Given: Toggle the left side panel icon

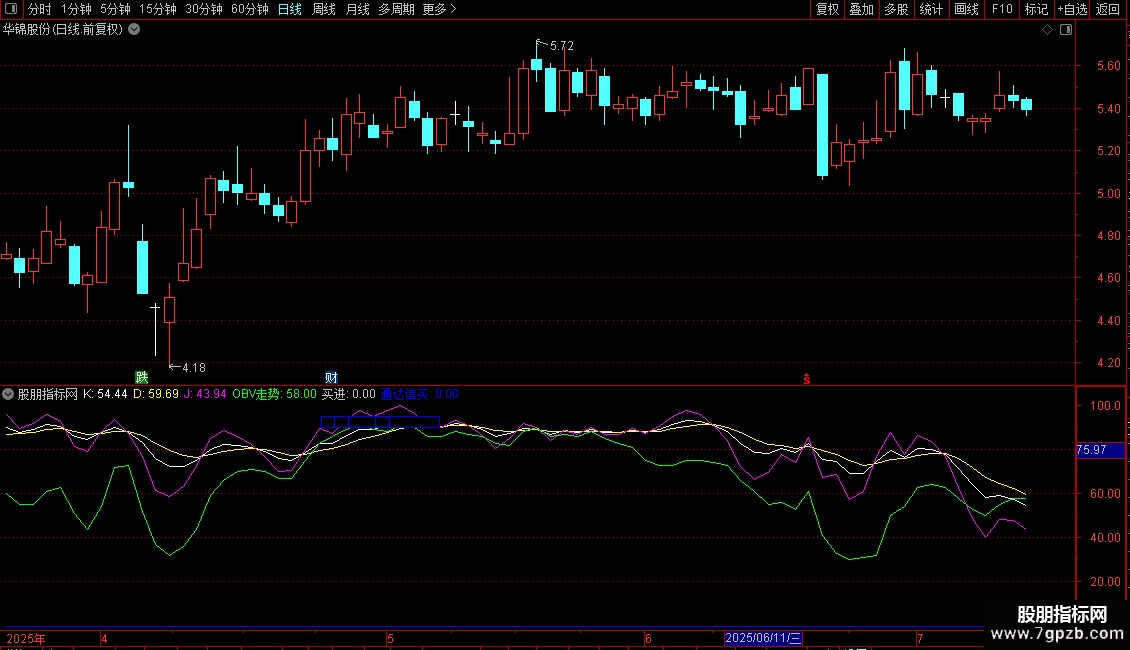Looking at the screenshot, I should 11,9.
